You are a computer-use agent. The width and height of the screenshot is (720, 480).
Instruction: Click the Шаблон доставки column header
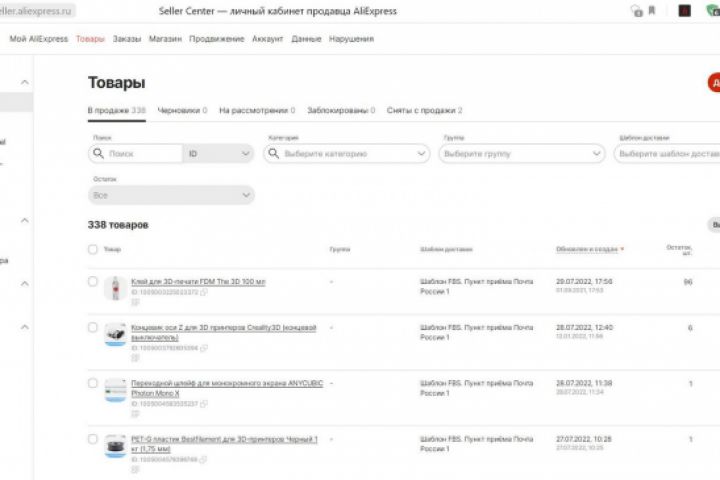(x=446, y=249)
